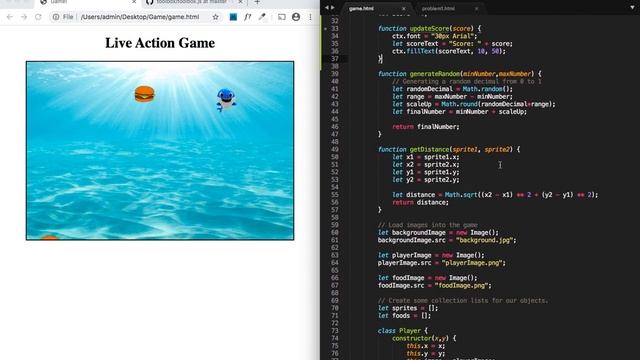The width and height of the screenshot is (640, 360).
Task: Close the game.html editor tab
Action: point(404,8)
